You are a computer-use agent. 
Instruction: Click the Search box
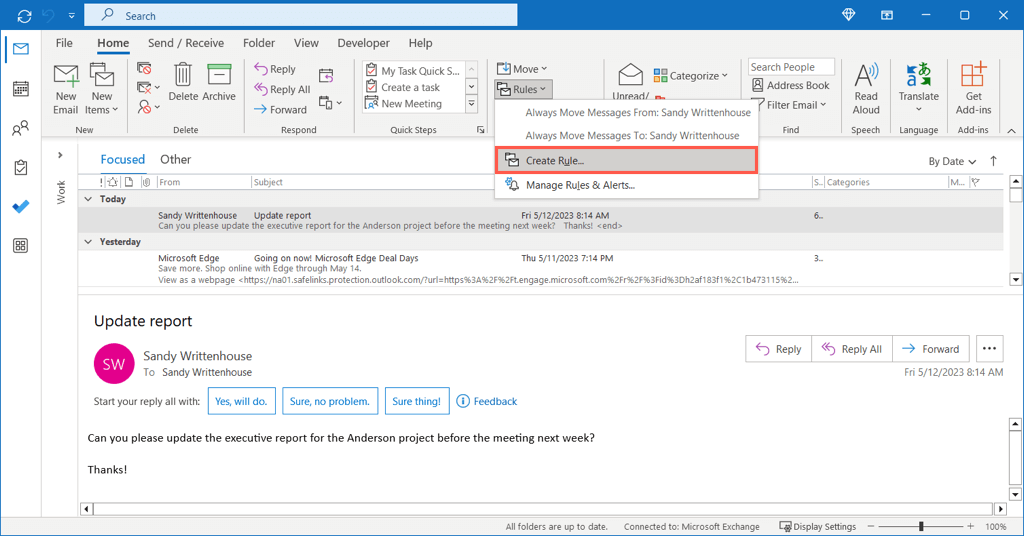[x=301, y=16]
